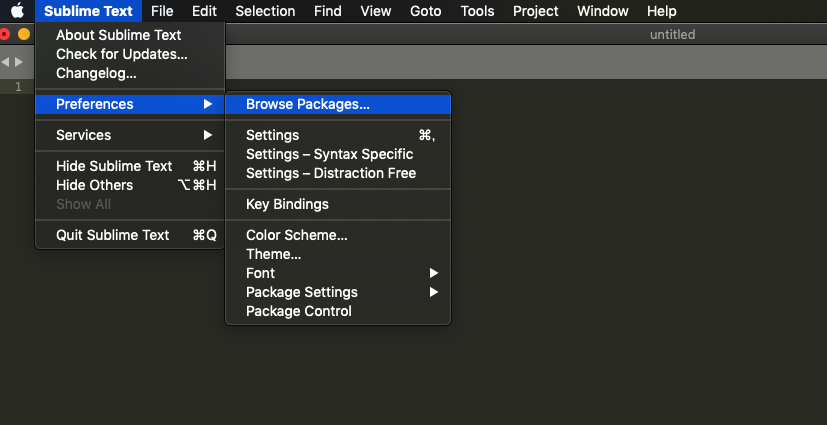The height and width of the screenshot is (425, 827).
Task: Click line number 1 in gutter
Action: pos(18,87)
